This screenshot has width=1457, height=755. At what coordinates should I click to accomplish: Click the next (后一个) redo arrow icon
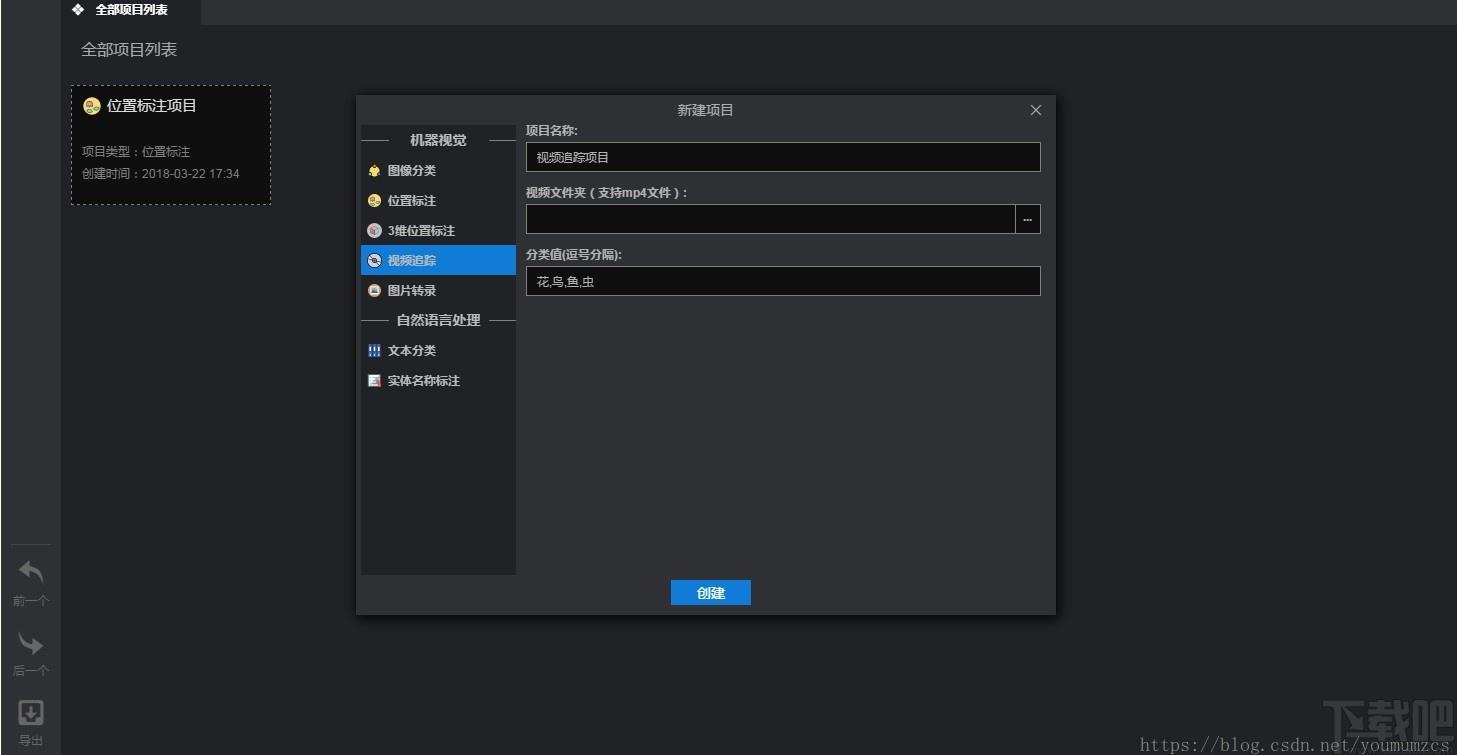click(x=31, y=643)
